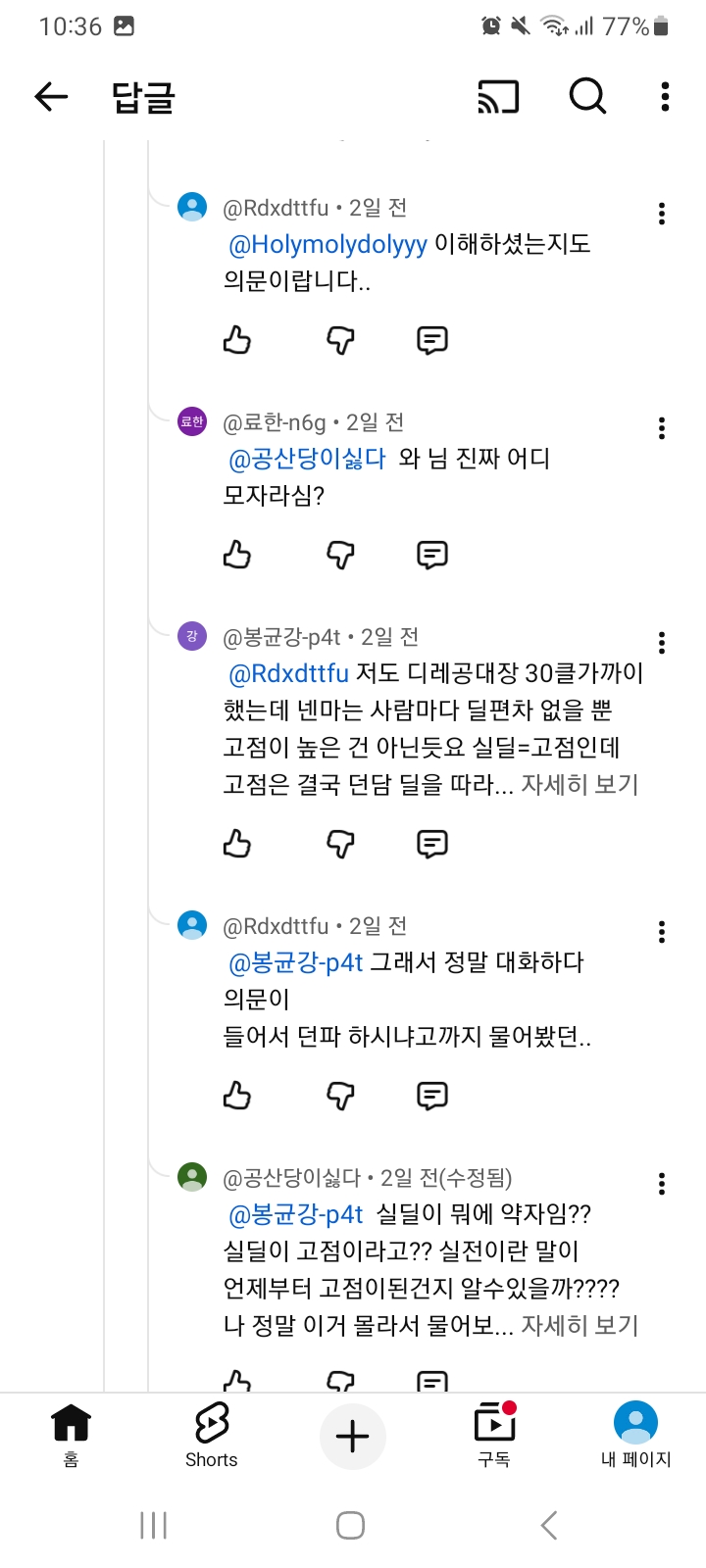Reply to the 이해하셨는지도 의문이랍니다 comment
This screenshot has width=706, height=1568.
click(432, 340)
